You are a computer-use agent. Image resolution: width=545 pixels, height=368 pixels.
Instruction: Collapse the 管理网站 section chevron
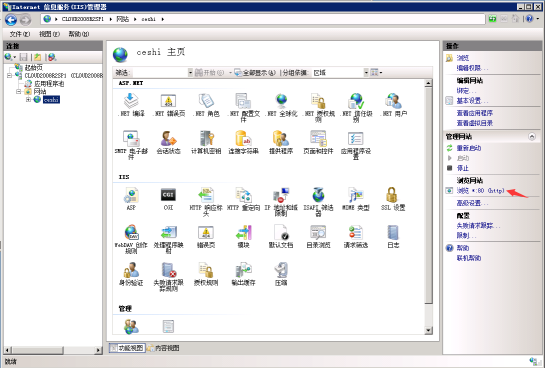click(x=532, y=136)
